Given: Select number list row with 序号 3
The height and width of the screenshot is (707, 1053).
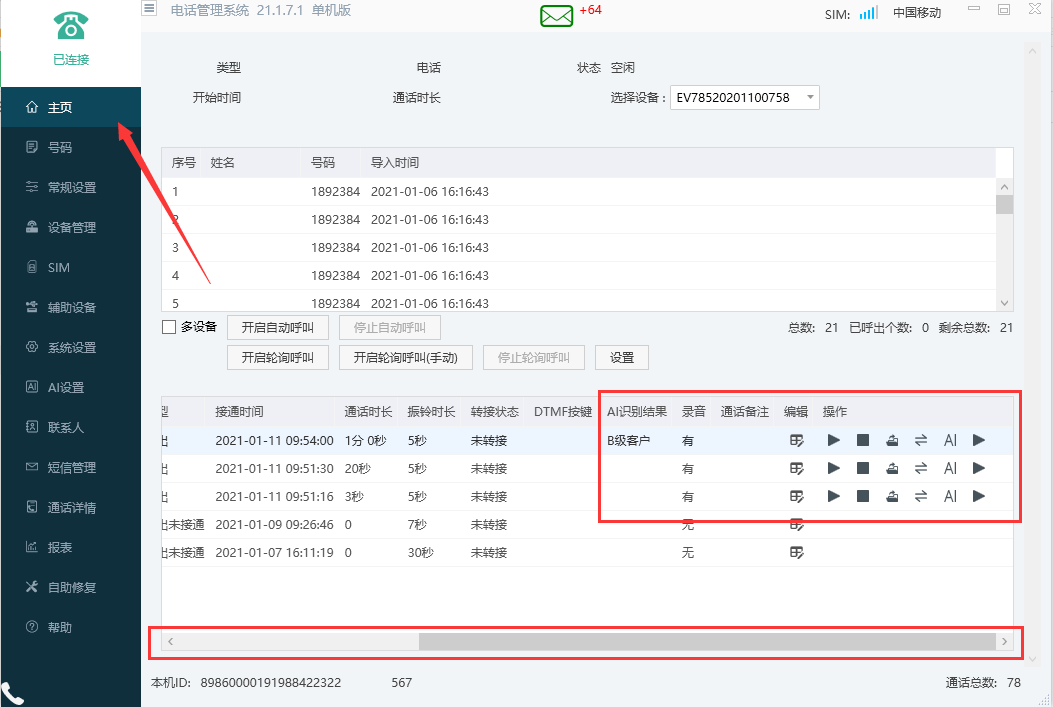Looking at the screenshot, I should (578, 248).
